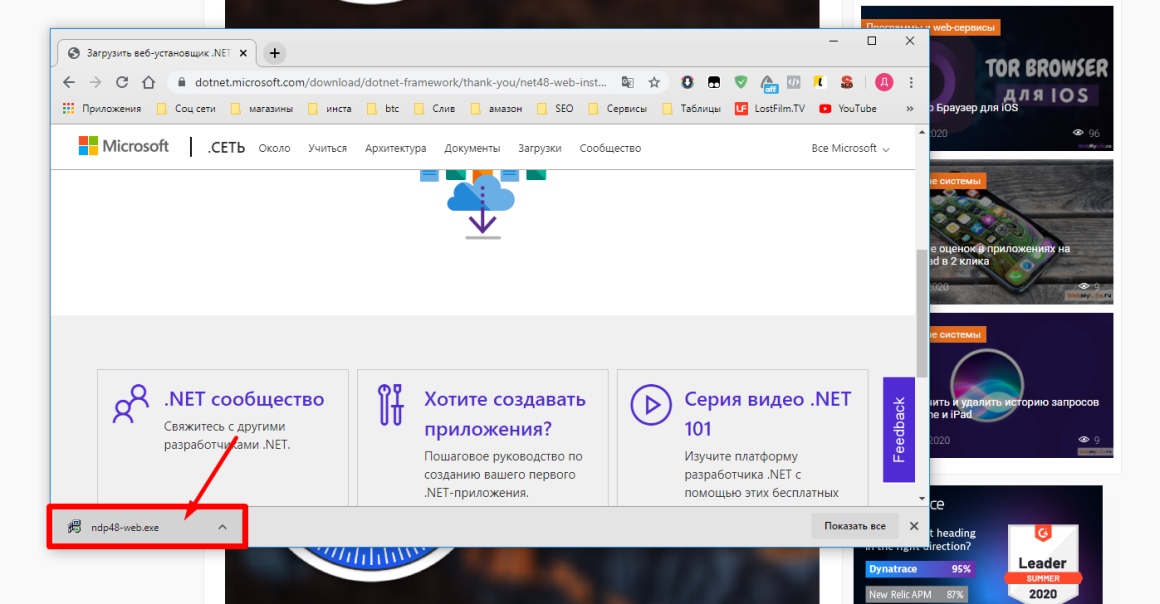The width and height of the screenshot is (1160, 604).
Task: Click the Microsoft logo
Action: pos(124,146)
